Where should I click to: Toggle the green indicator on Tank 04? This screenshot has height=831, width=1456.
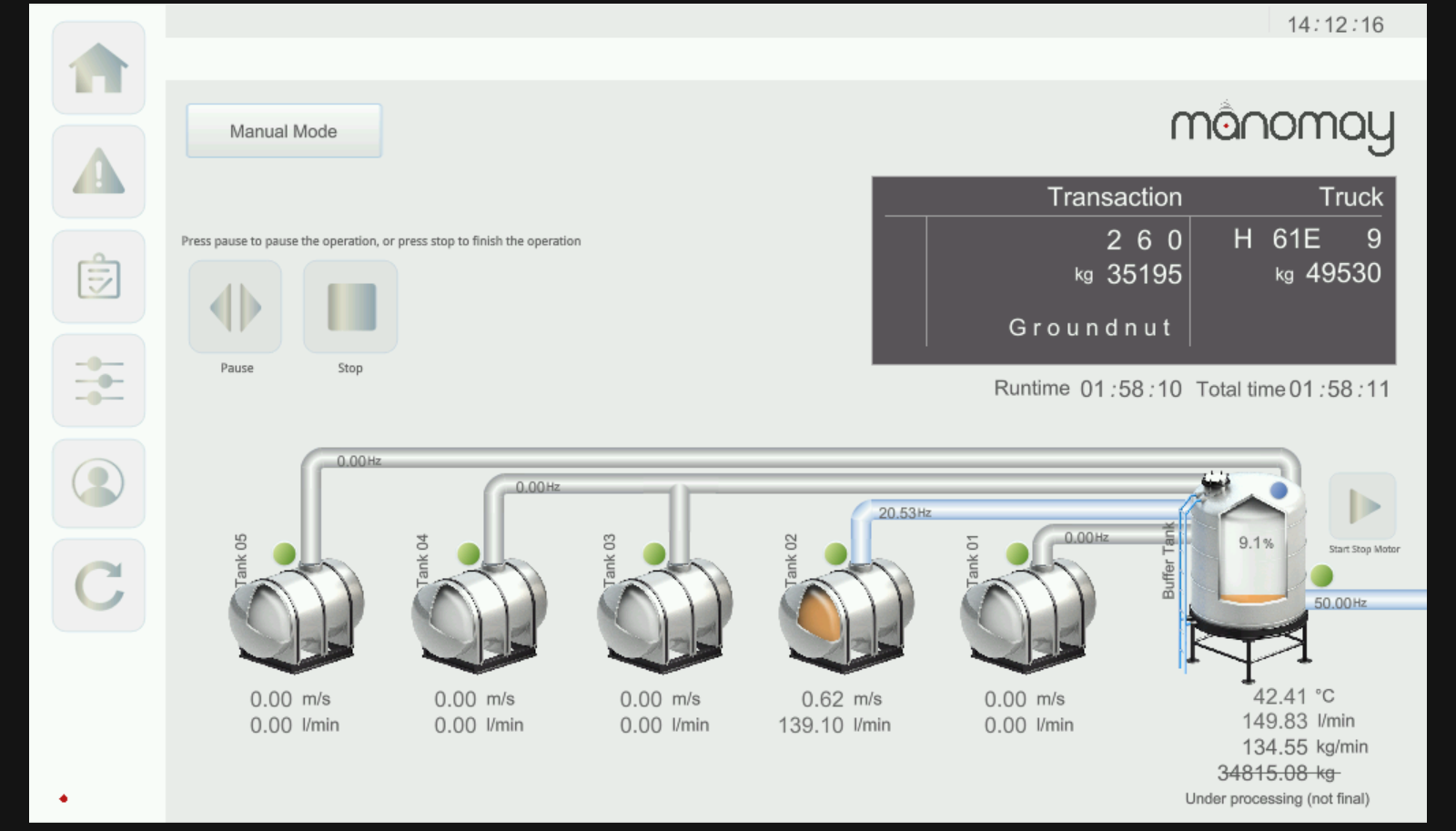(469, 553)
